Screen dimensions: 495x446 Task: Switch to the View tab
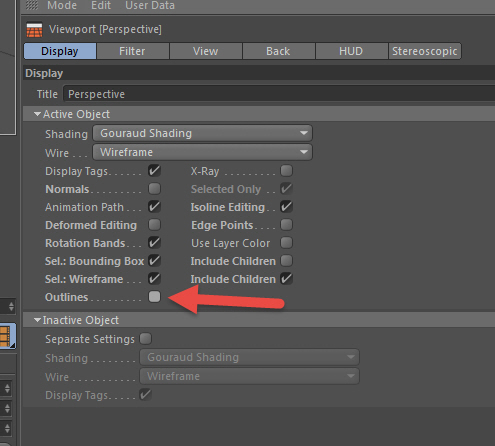pos(206,51)
